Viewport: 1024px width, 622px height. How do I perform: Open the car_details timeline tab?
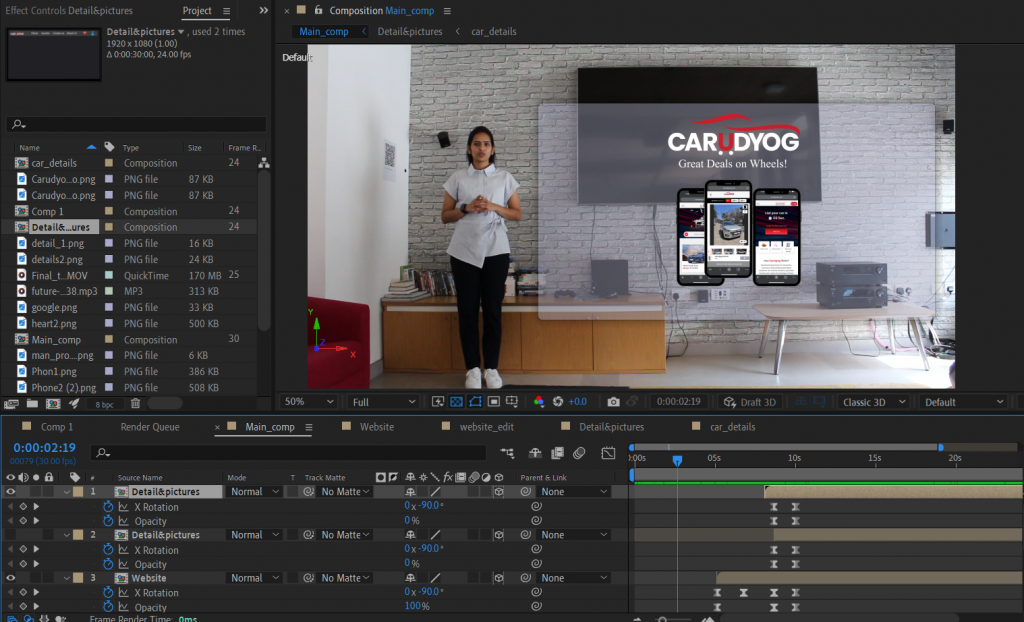tap(732, 427)
